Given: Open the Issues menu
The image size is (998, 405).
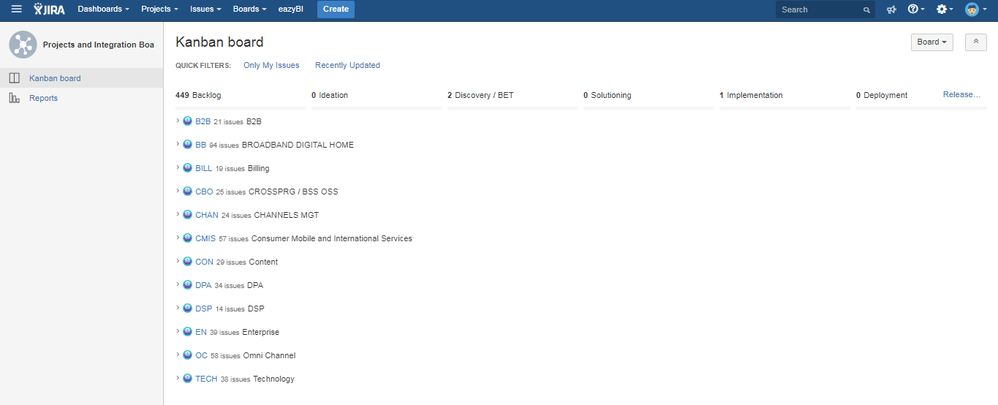Looking at the screenshot, I should (205, 9).
